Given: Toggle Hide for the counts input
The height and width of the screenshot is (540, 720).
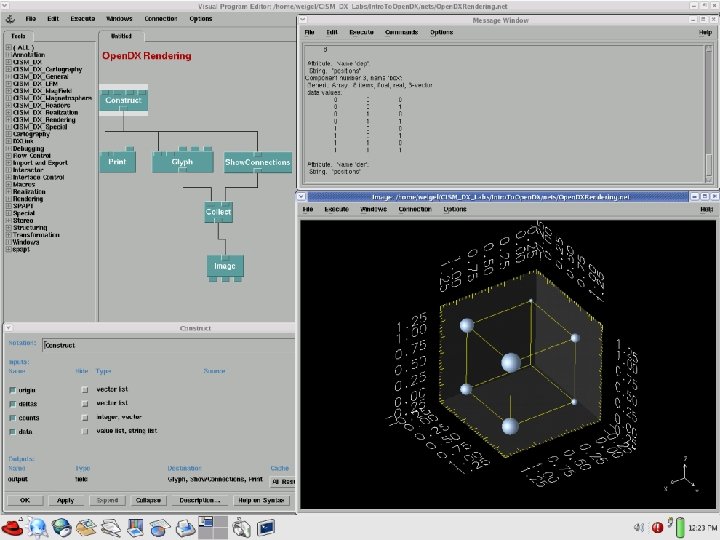Looking at the screenshot, I should tap(84, 417).
